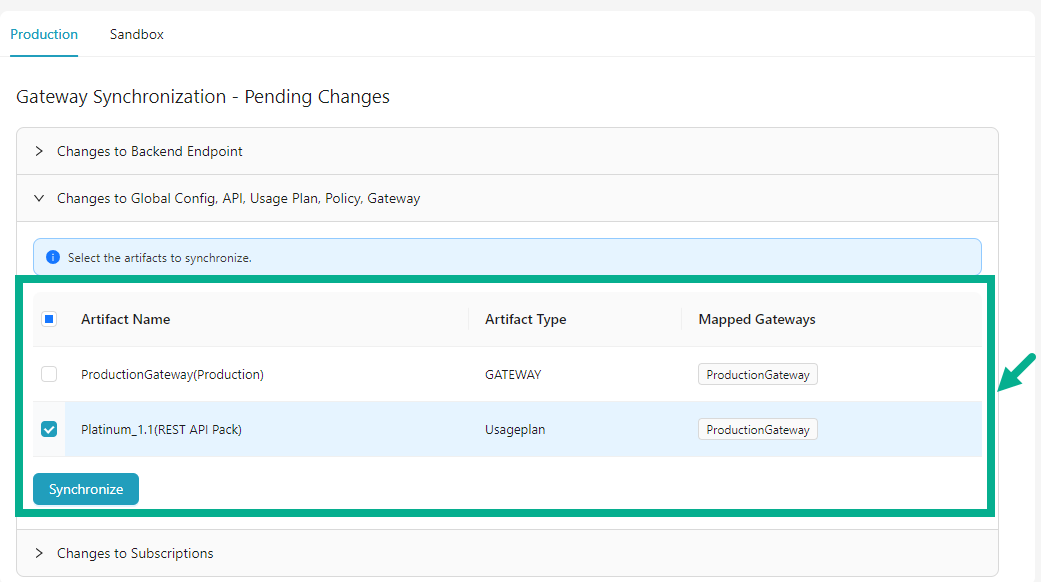The width and height of the screenshot is (1041, 582).
Task: Collapse the Changes to Global Config section title
Action: coord(238,198)
